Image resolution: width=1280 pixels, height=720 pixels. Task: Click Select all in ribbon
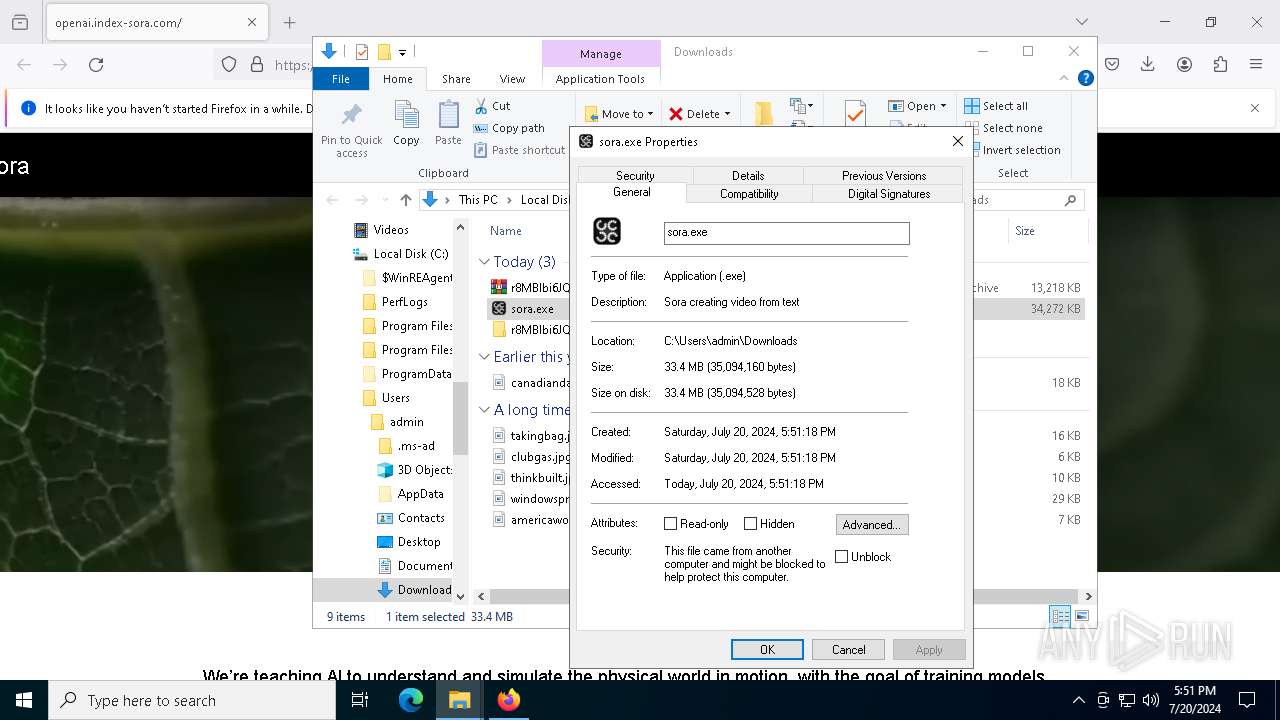coord(996,106)
